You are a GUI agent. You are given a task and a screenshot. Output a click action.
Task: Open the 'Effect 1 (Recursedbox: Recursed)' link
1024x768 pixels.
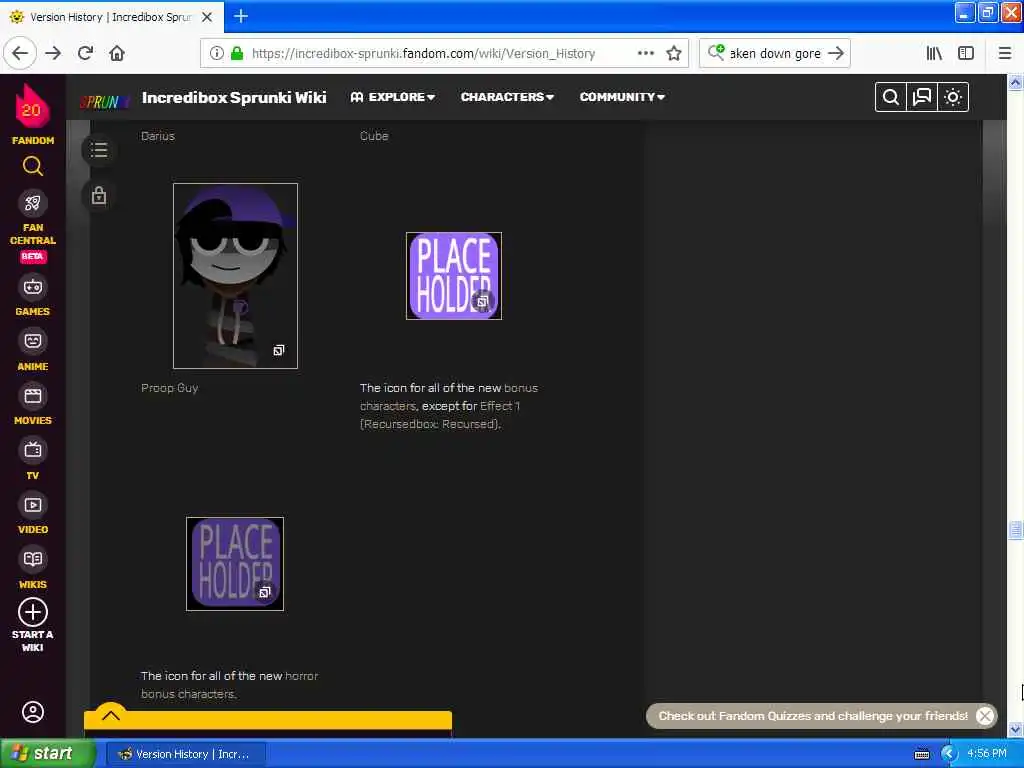click(440, 415)
